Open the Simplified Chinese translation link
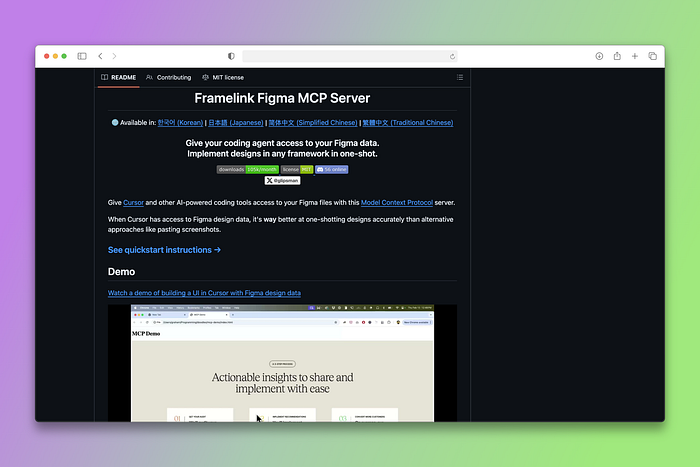 [x=313, y=122]
